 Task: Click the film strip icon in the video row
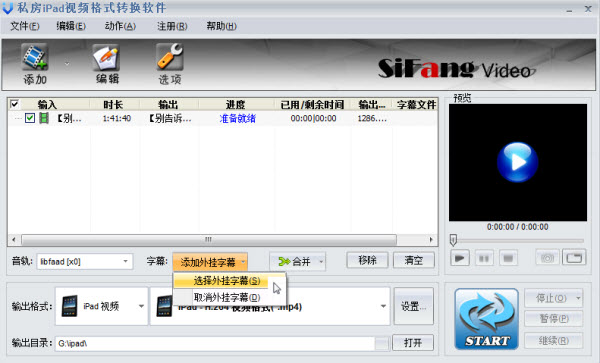[x=44, y=118]
